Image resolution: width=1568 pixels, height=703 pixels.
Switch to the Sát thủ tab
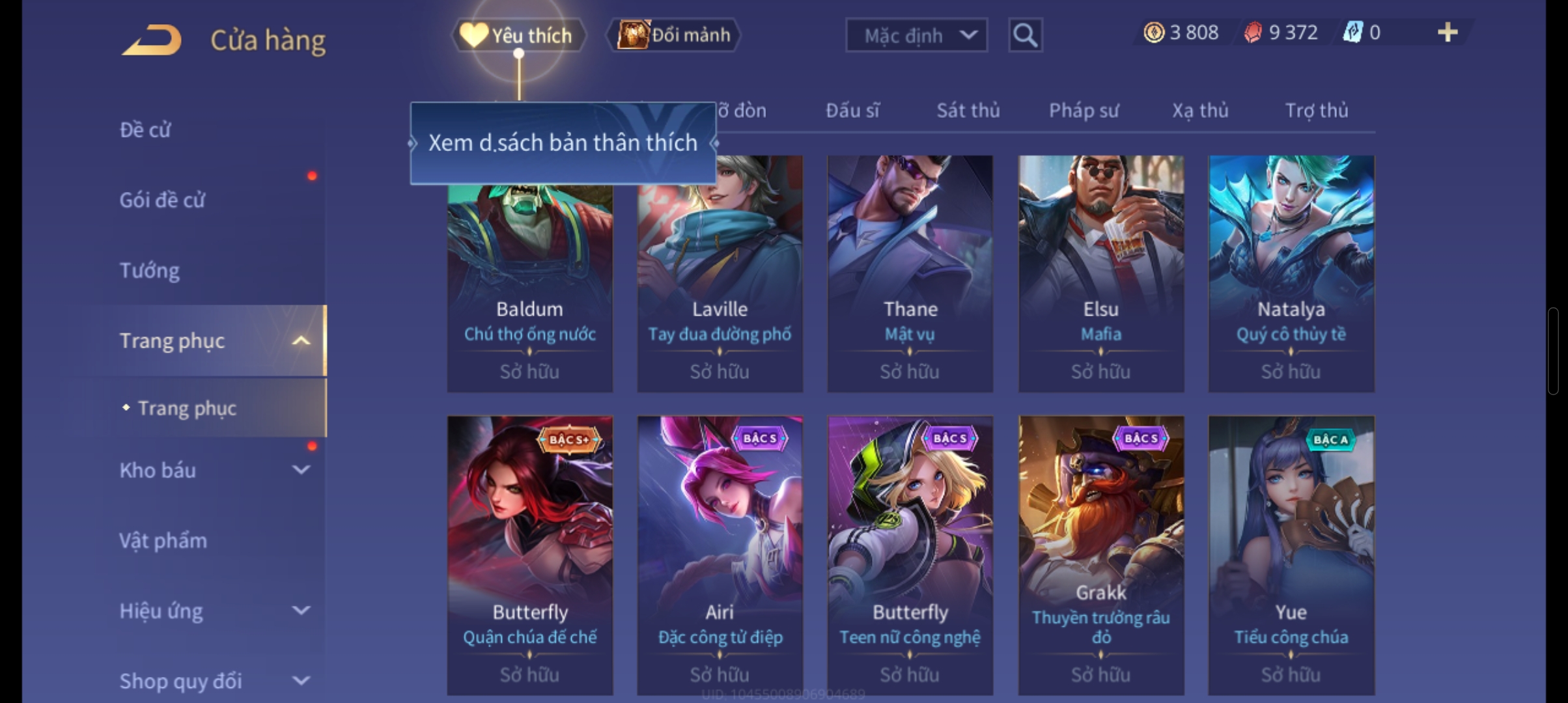tap(968, 110)
